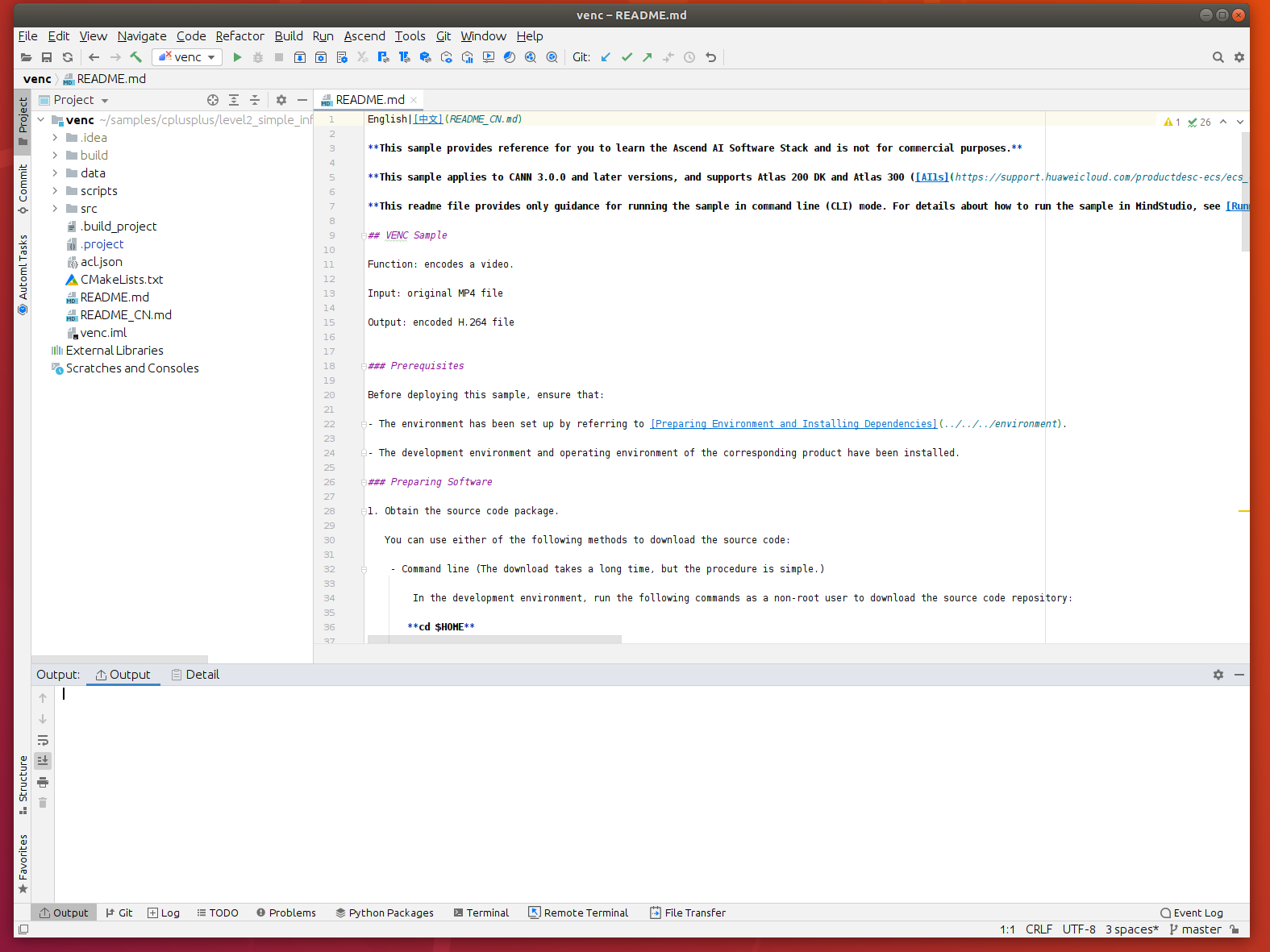The image size is (1270, 952).
Task: Expand the scripts folder node
Action: point(55,191)
